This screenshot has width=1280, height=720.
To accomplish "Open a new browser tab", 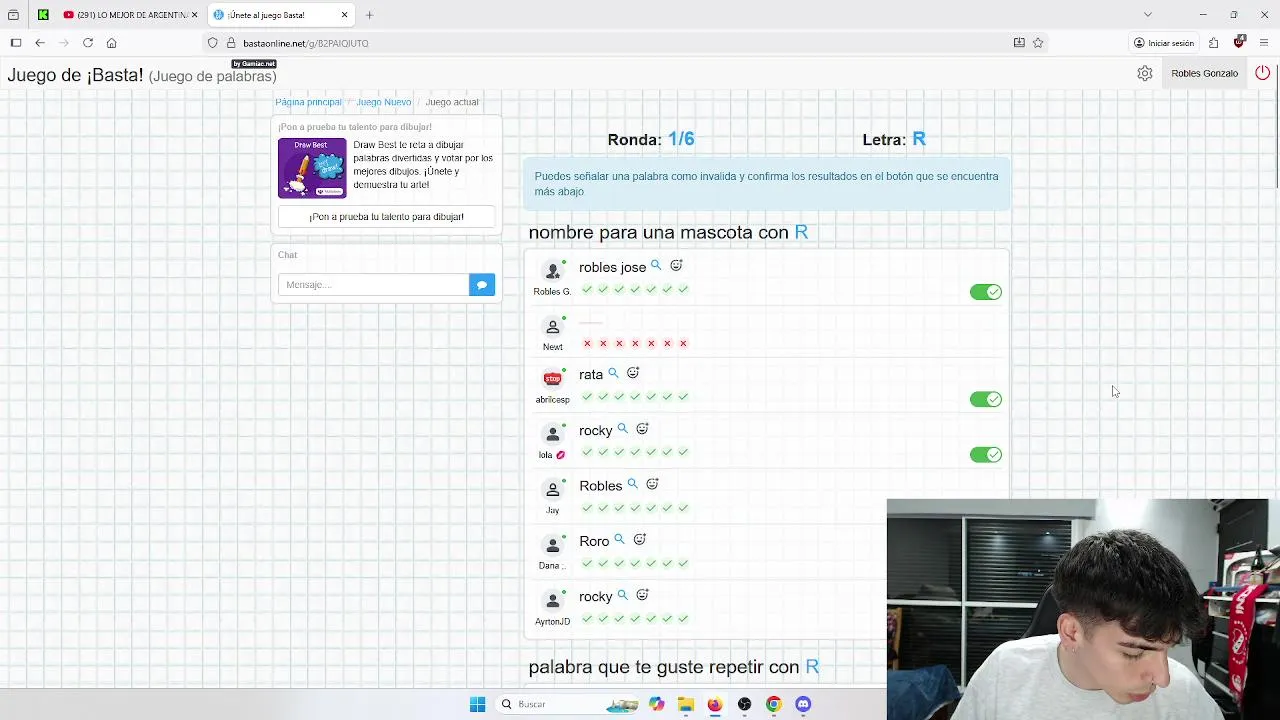I will (369, 15).
